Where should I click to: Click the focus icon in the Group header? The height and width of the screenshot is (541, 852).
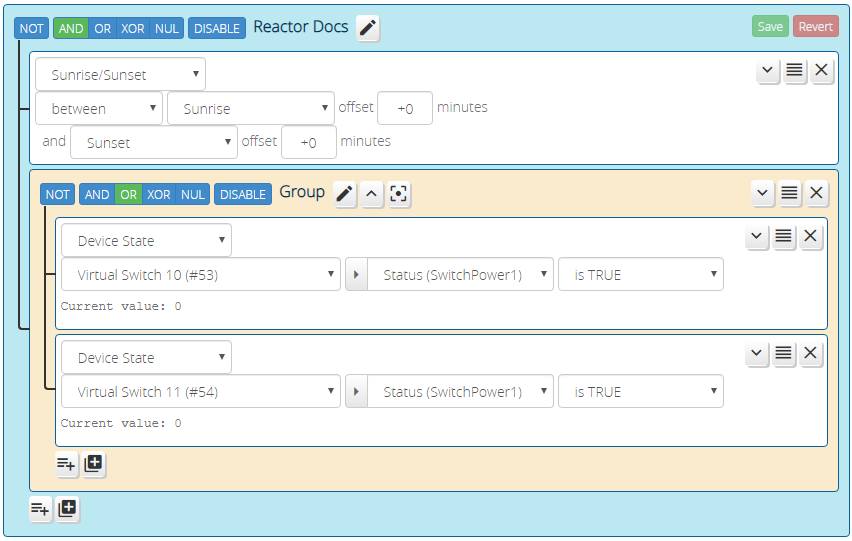tap(399, 195)
